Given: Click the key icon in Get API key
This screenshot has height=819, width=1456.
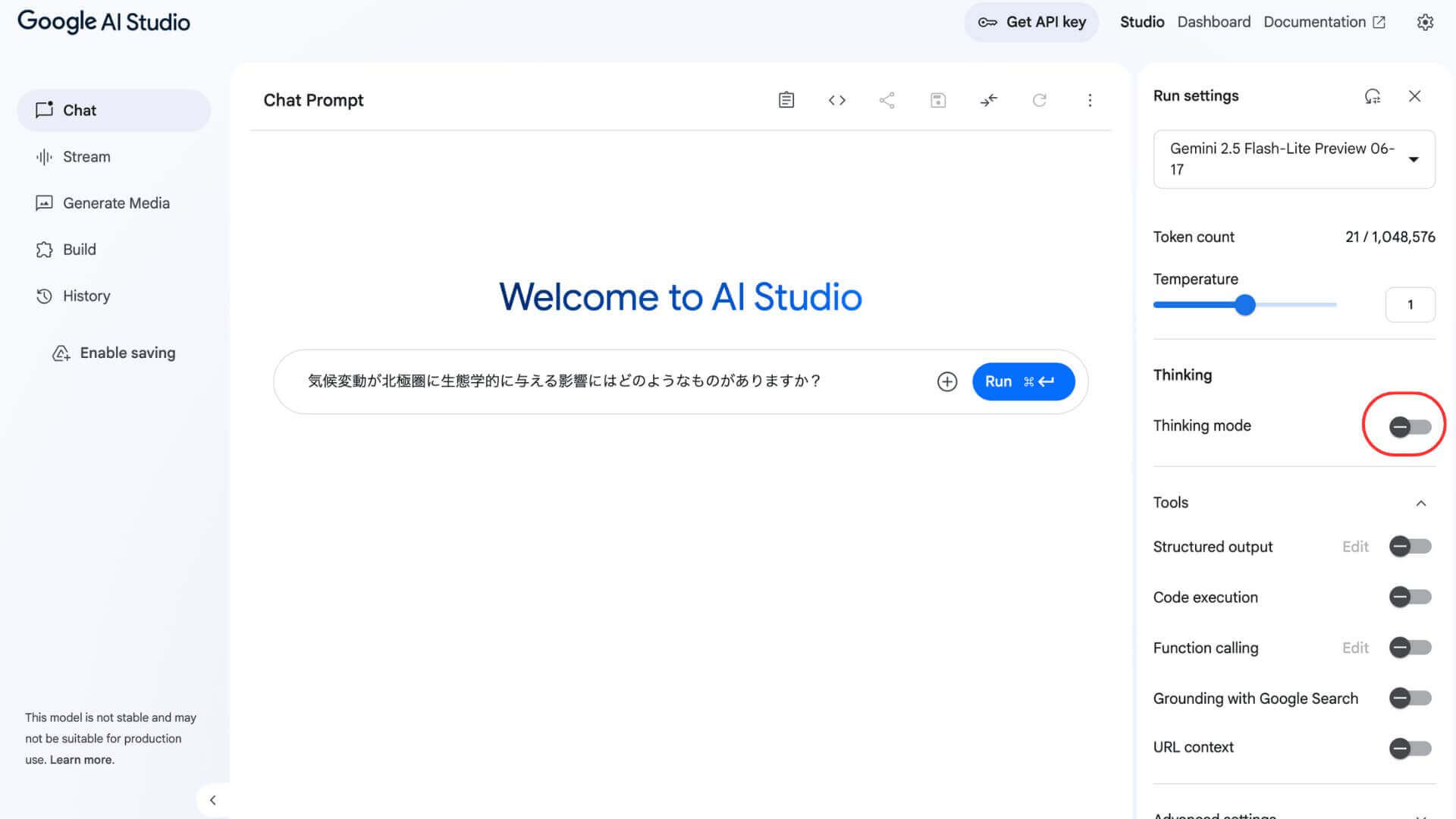Looking at the screenshot, I should [x=987, y=22].
